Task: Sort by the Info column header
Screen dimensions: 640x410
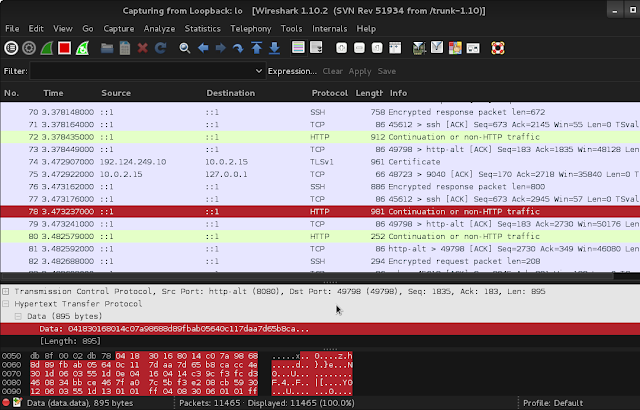Action: pyautogui.click(x=398, y=93)
